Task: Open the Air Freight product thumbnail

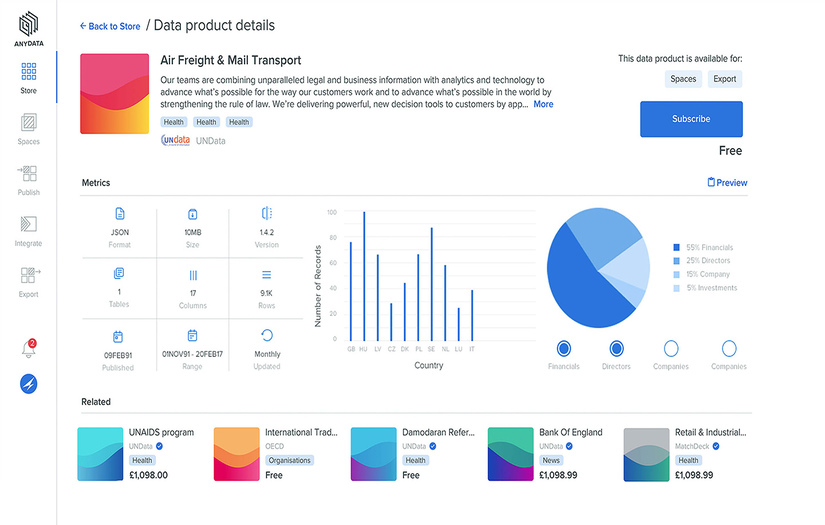Action: coord(115,94)
